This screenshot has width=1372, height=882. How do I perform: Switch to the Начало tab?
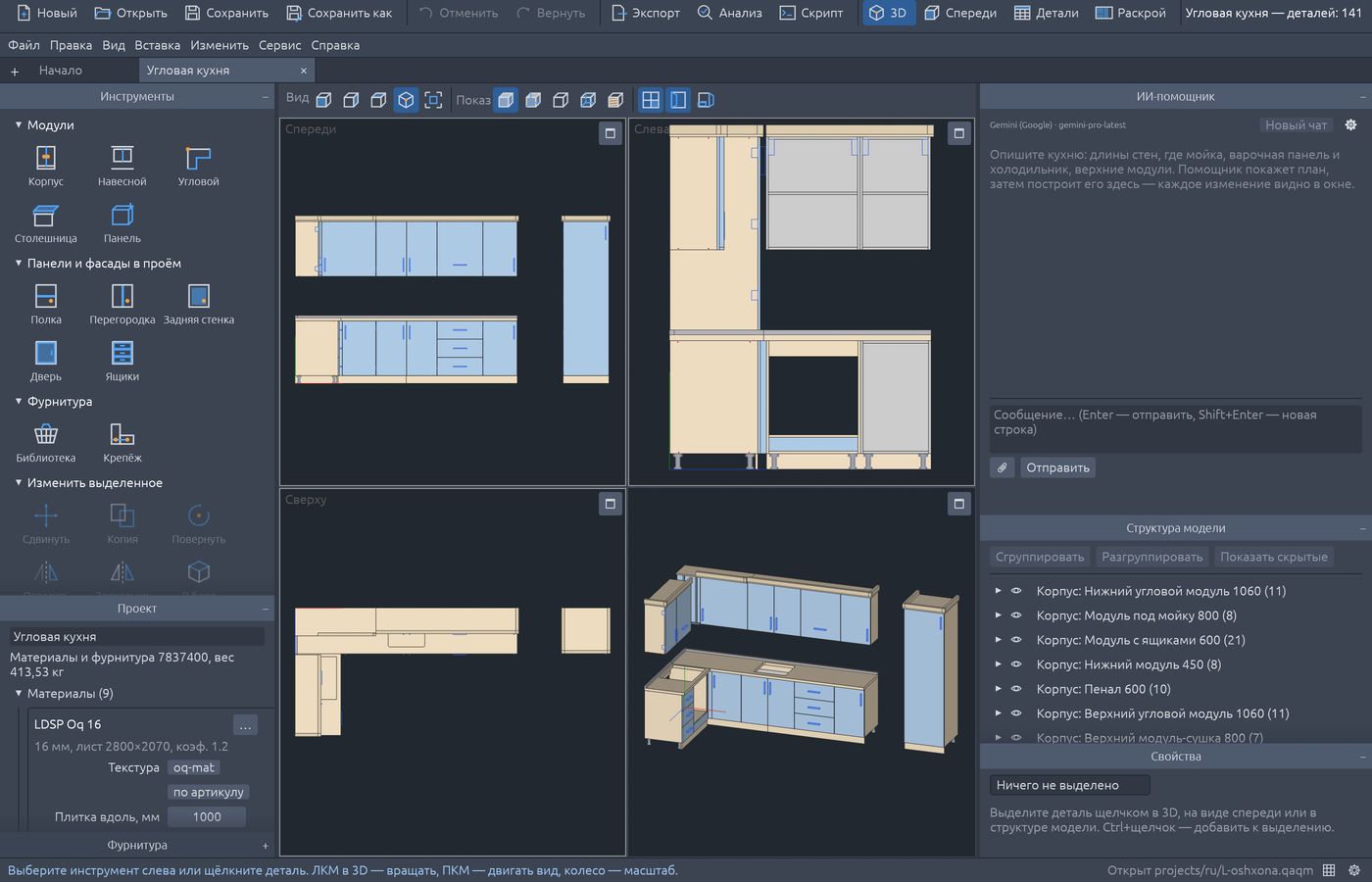coord(61,71)
